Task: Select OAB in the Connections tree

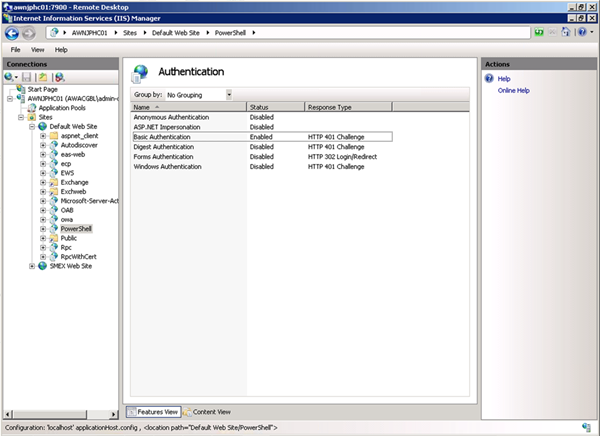Action: (x=67, y=210)
